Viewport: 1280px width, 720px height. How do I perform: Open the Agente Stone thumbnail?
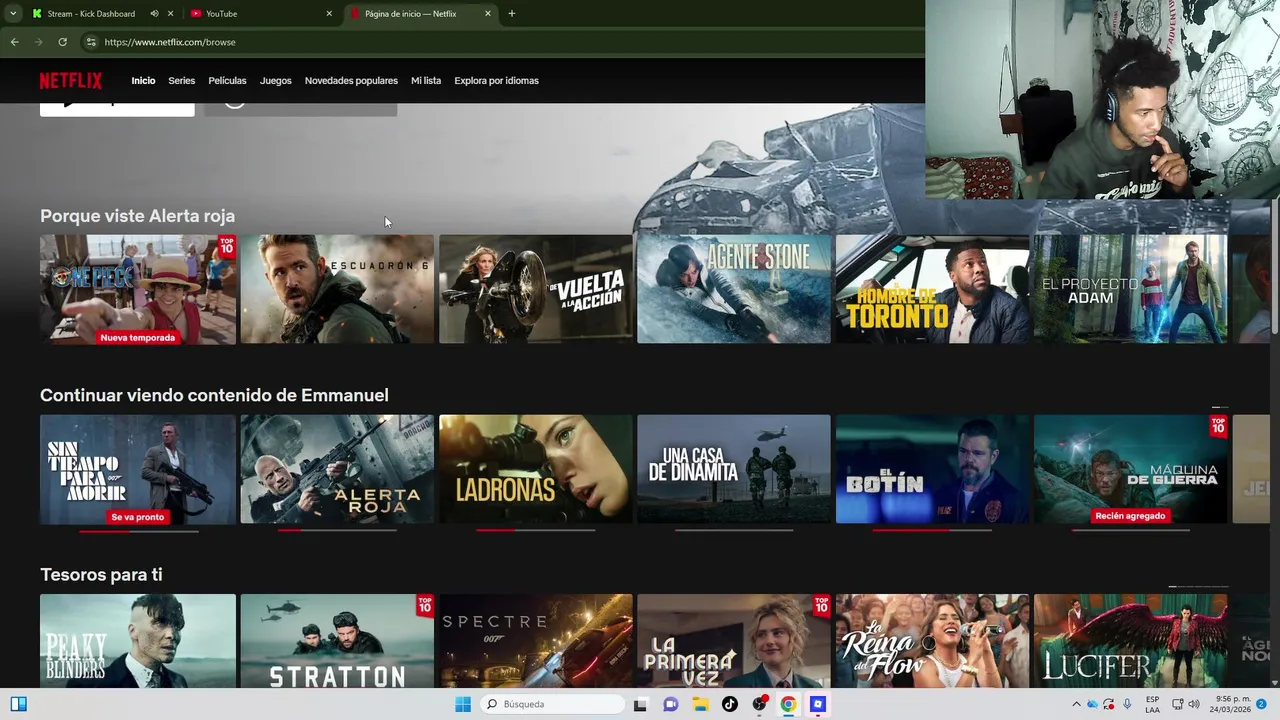coord(734,289)
